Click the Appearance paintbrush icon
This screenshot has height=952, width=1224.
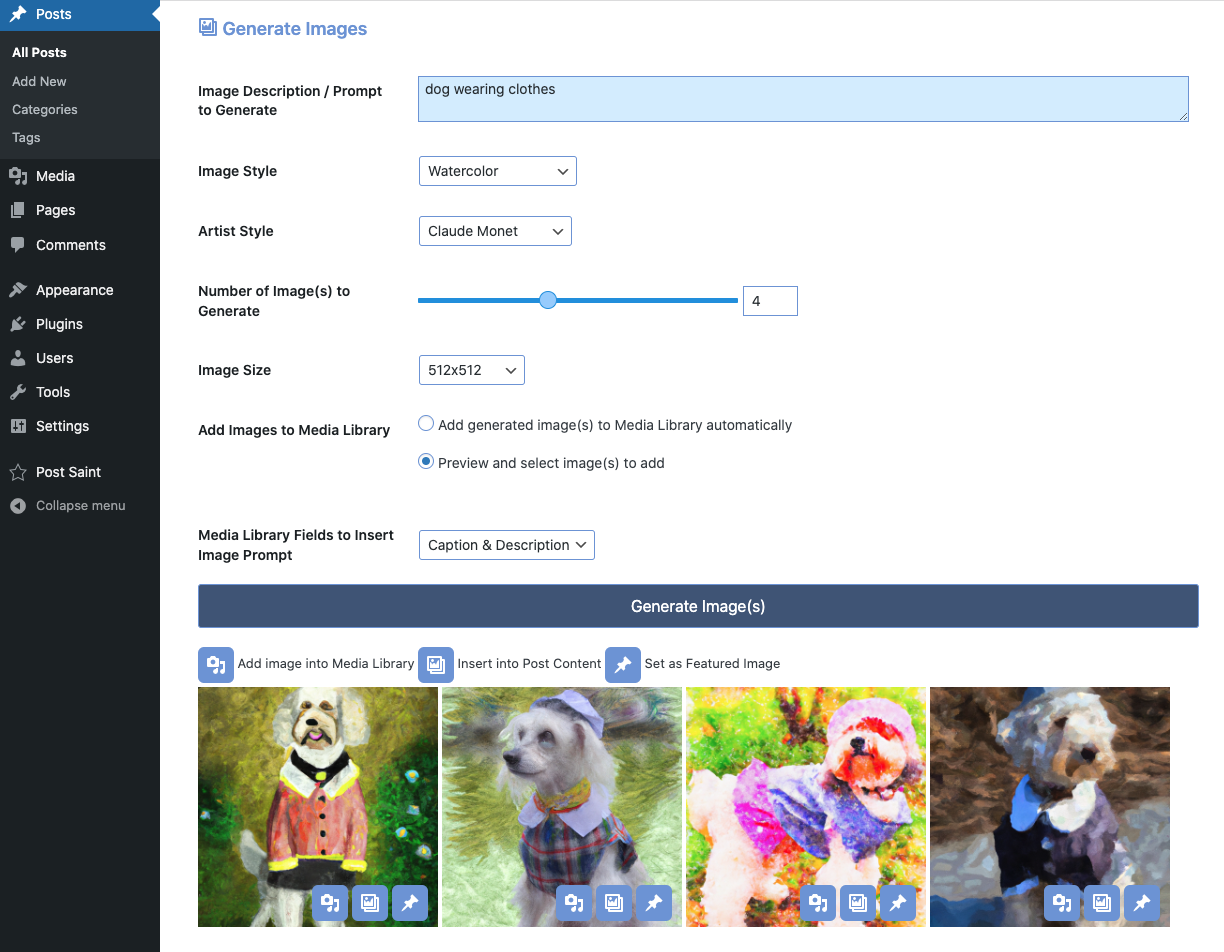pos(18,290)
